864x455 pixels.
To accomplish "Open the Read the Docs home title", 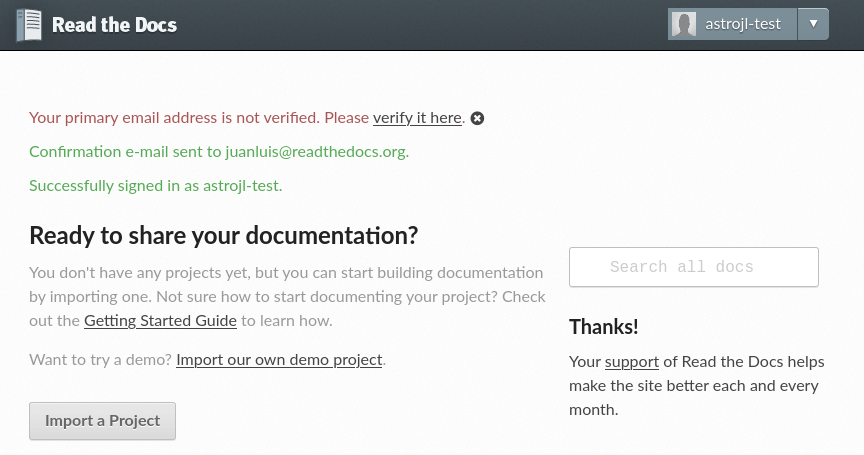I will pos(114,25).
